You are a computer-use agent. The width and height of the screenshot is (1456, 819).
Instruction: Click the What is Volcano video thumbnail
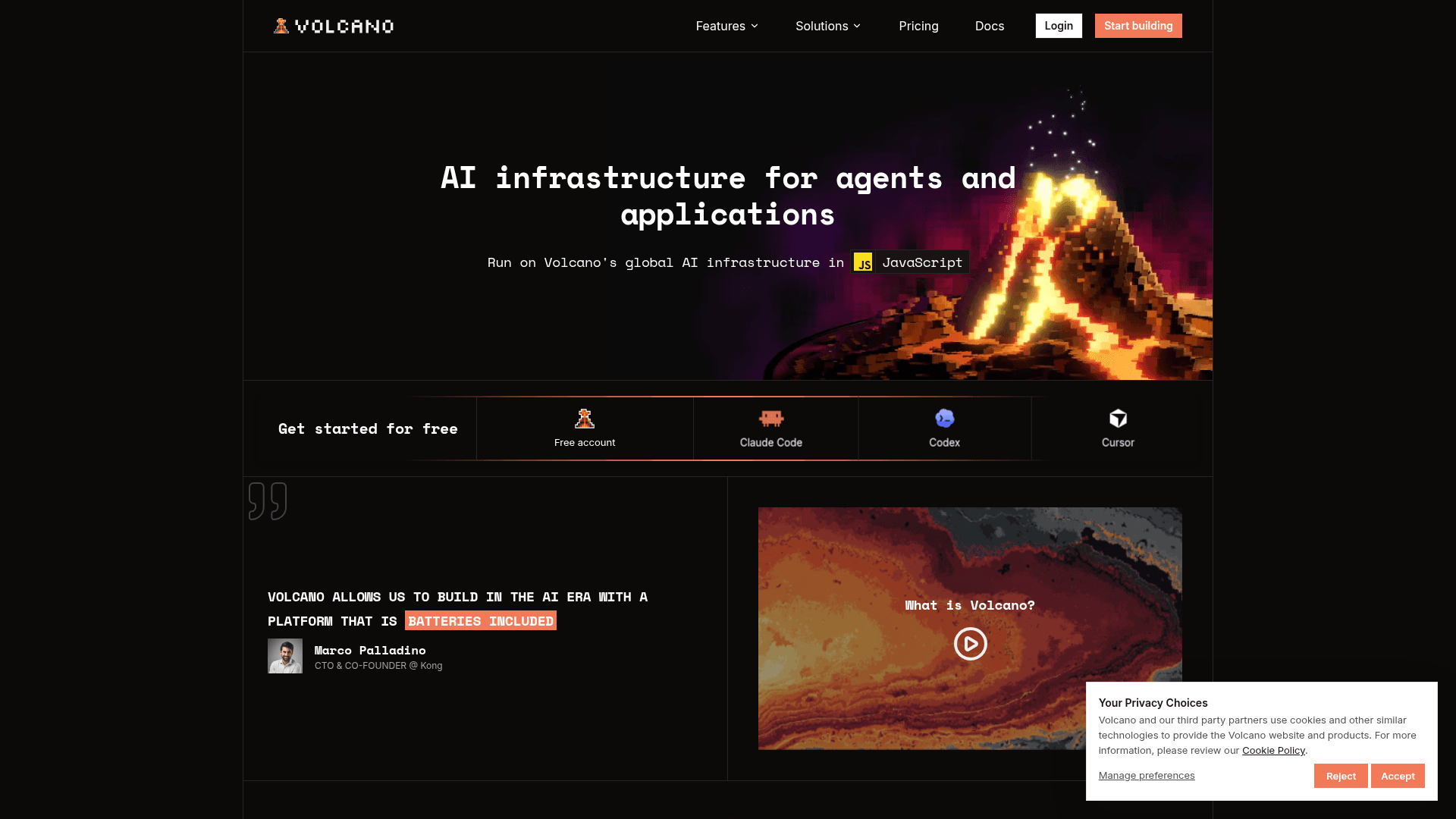970,629
